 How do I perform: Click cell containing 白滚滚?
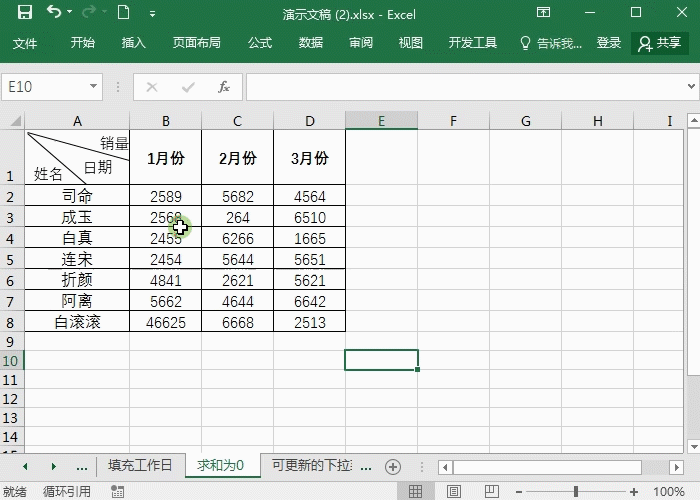click(77, 322)
